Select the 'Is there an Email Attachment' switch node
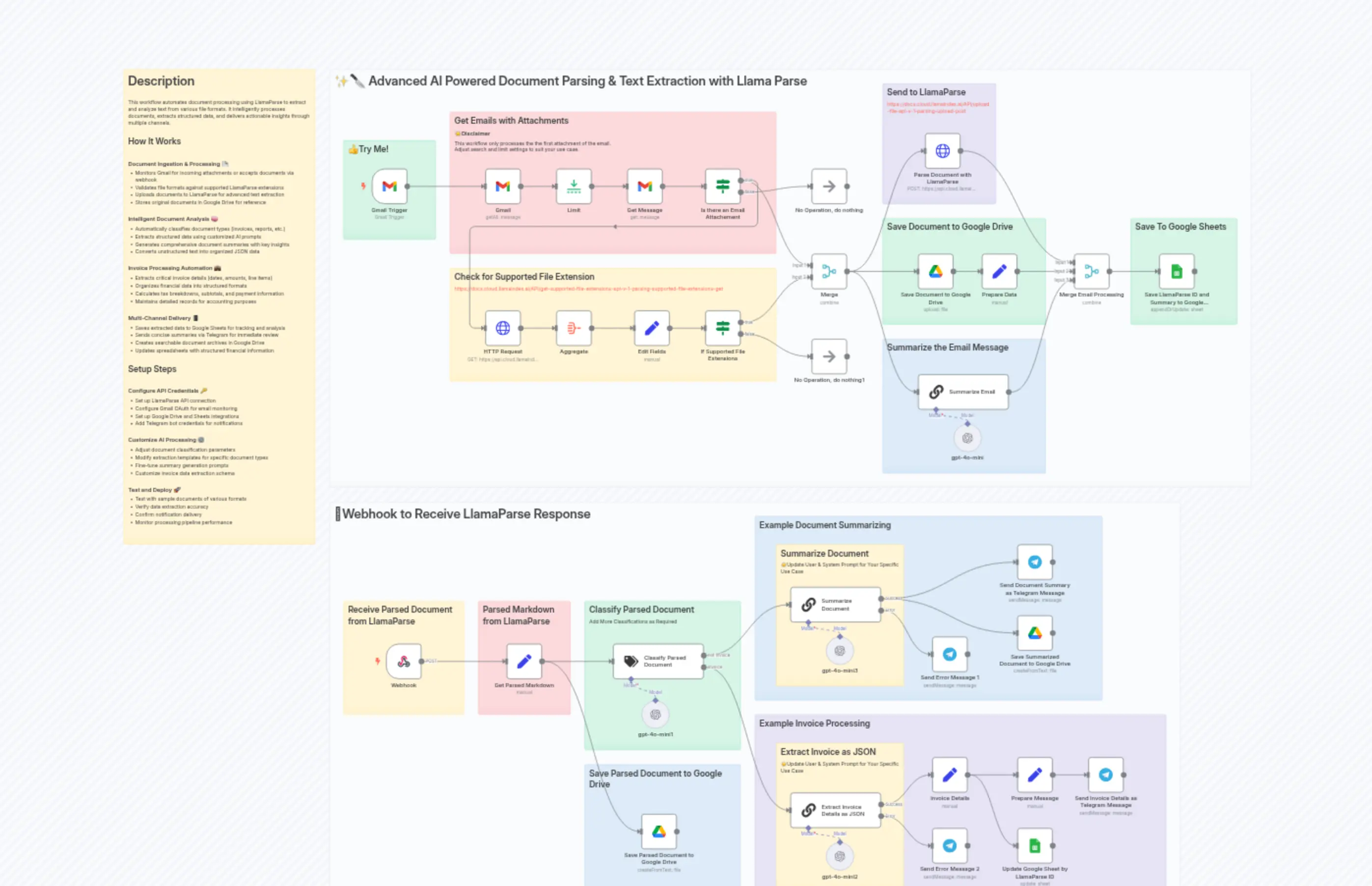 [722, 186]
